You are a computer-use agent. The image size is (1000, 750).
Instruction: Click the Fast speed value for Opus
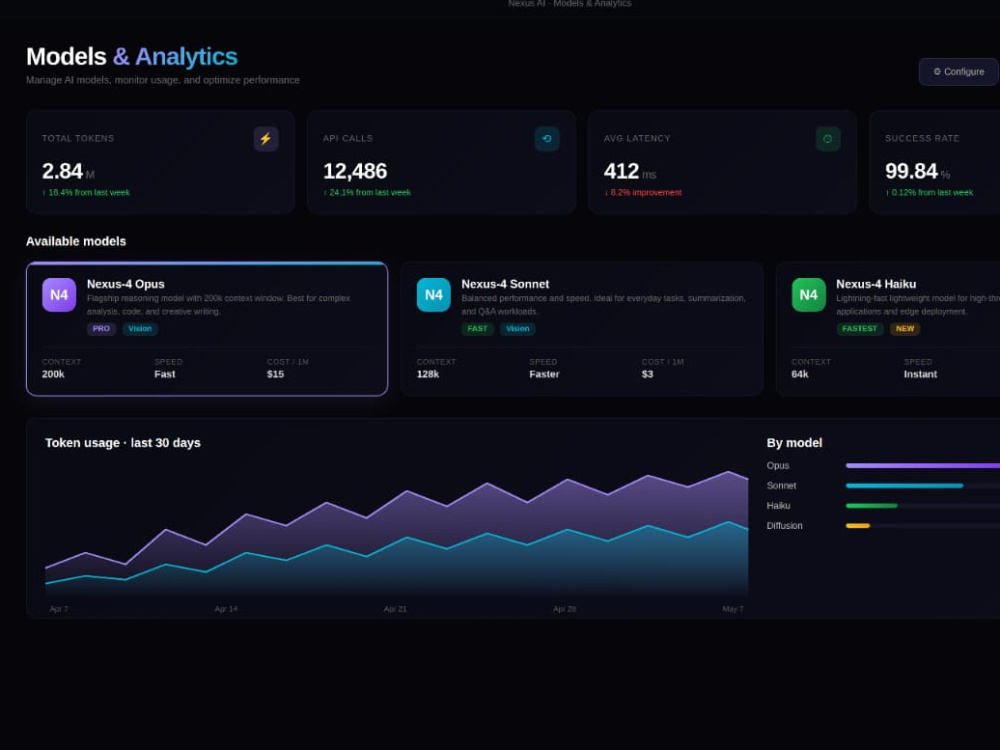tap(165, 374)
